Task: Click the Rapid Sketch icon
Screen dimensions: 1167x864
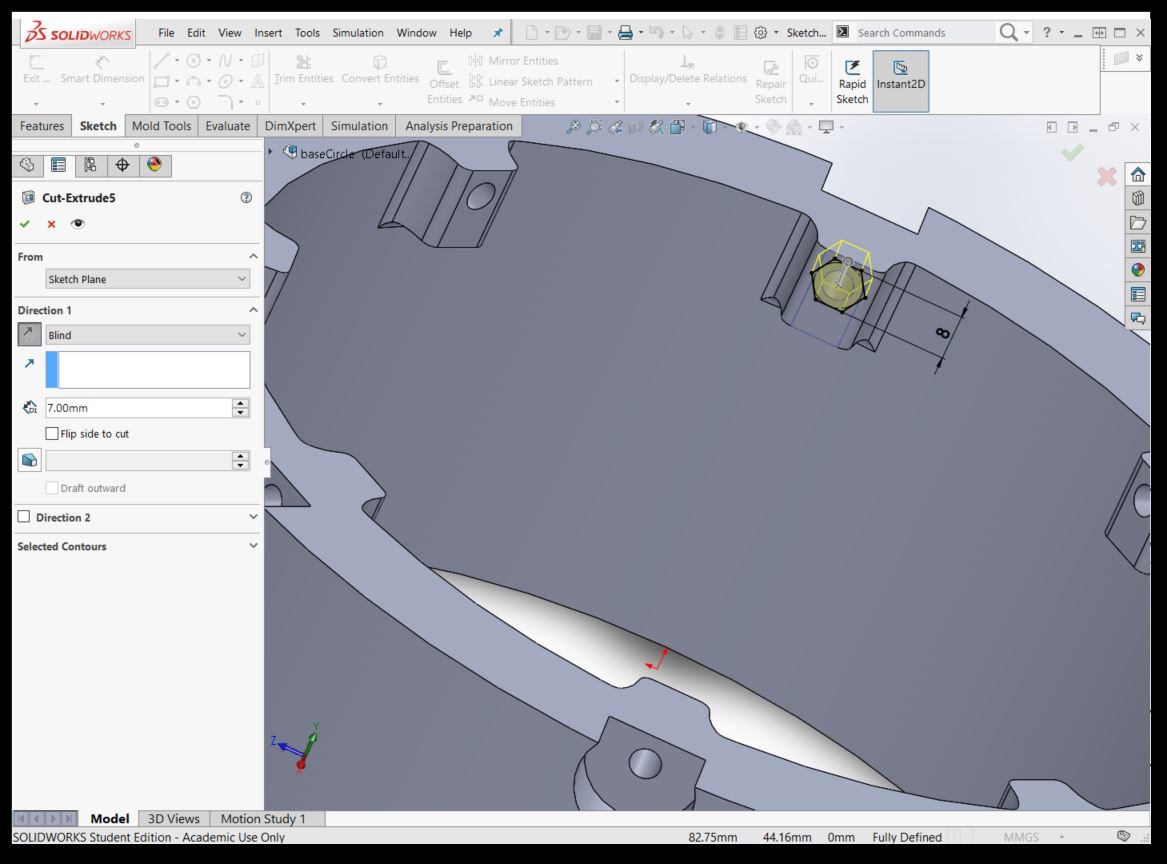Action: (x=852, y=81)
